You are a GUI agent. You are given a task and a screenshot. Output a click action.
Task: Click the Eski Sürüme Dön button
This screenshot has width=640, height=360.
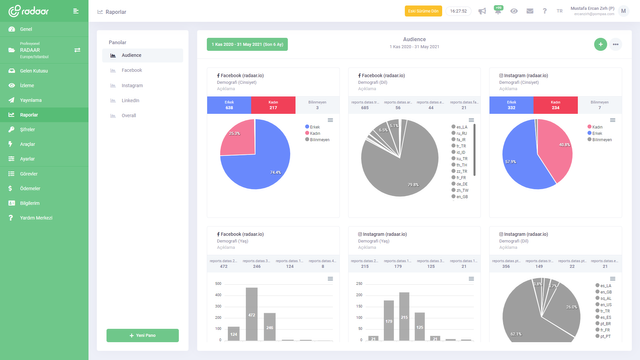(x=423, y=11)
